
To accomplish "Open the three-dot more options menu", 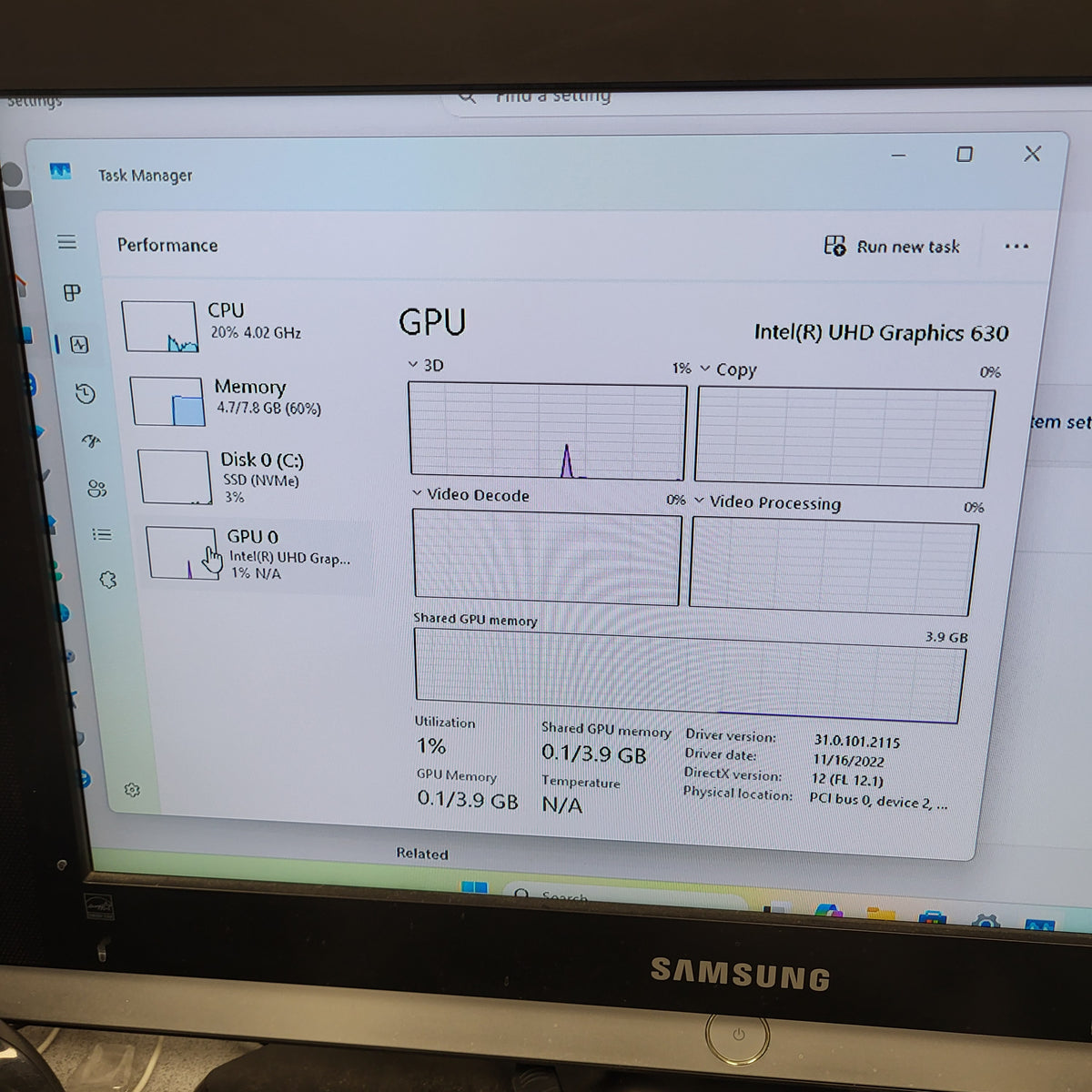I will (1016, 246).
